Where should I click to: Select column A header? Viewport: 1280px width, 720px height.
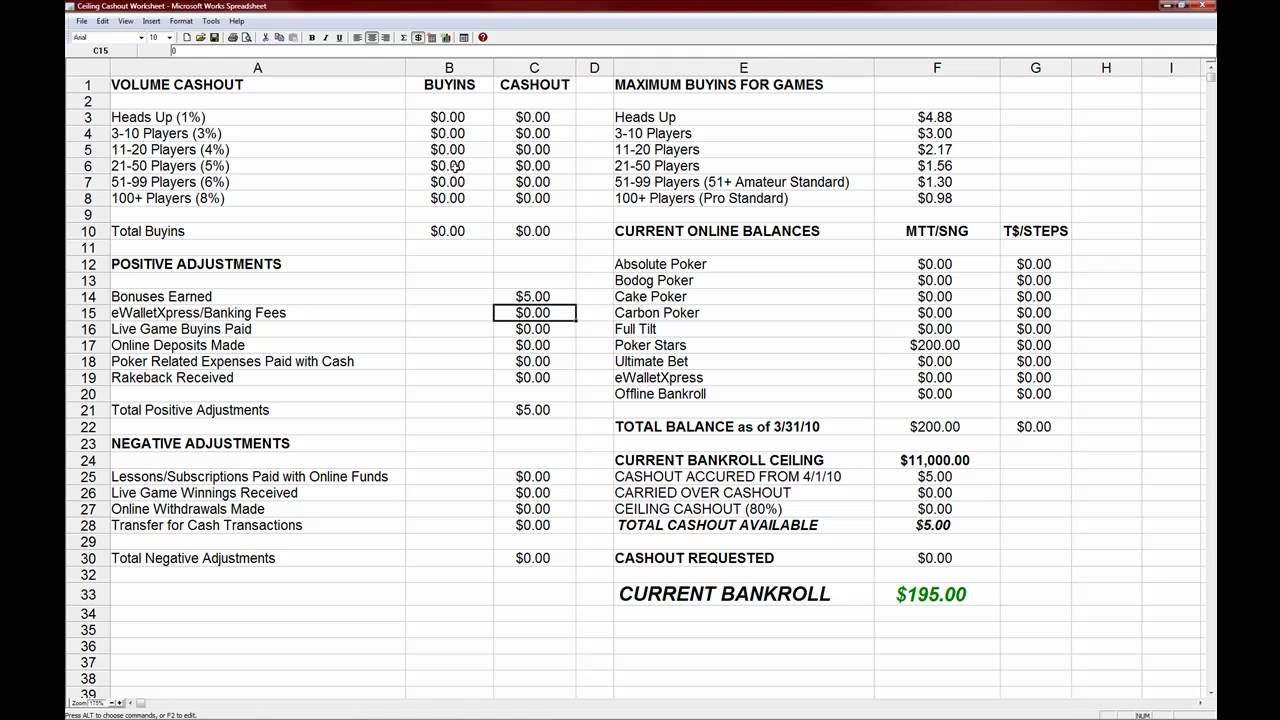[x=257, y=68]
